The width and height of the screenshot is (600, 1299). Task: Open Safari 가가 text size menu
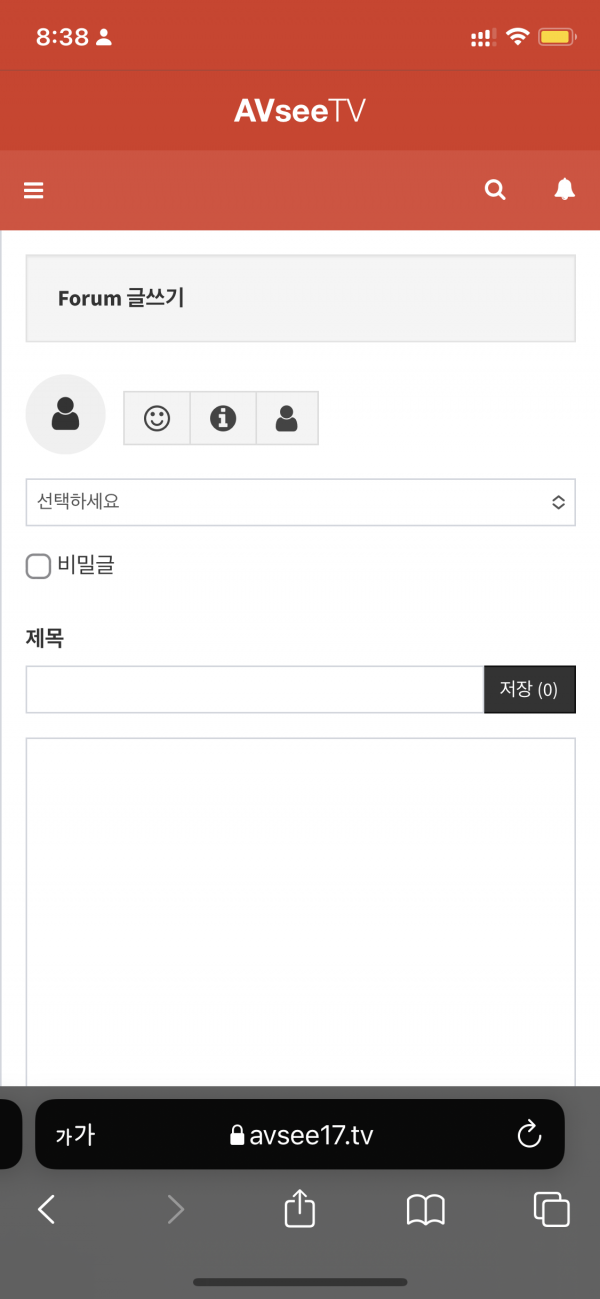point(75,1135)
